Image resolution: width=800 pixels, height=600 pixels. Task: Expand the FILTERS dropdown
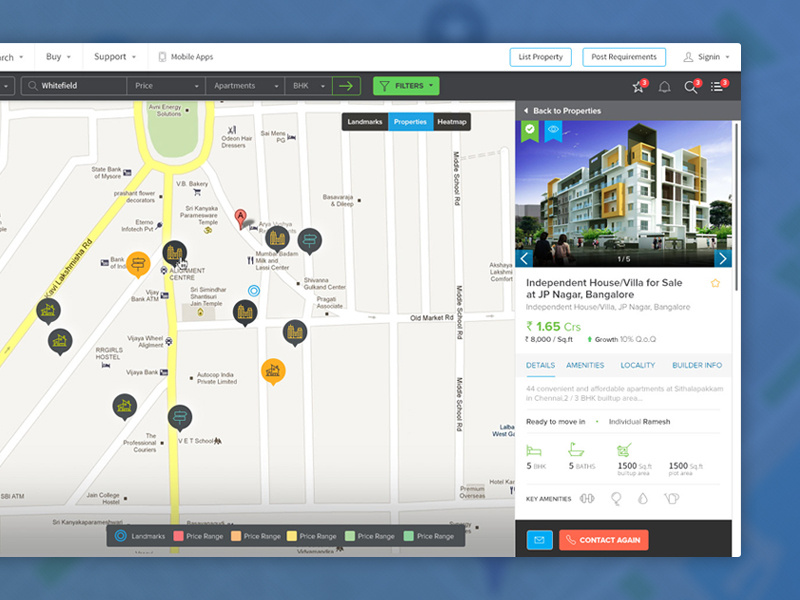click(x=406, y=86)
